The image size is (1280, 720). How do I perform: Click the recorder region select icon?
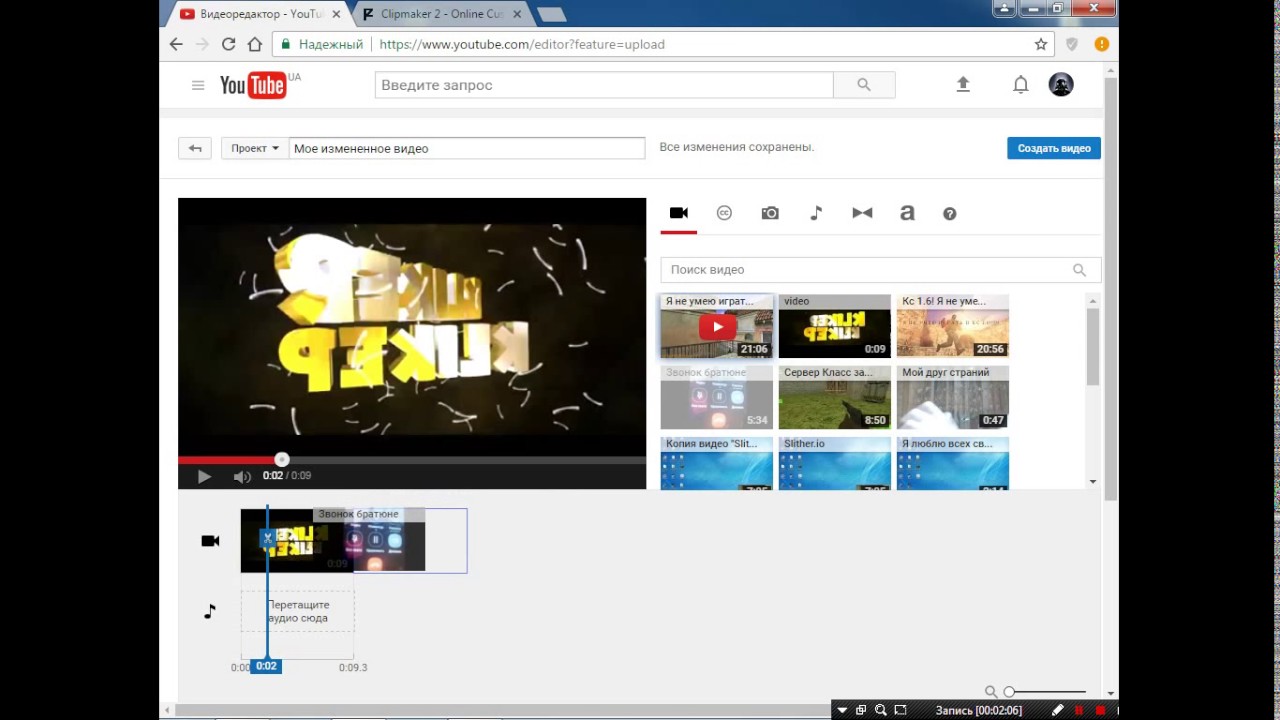(x=900, y=710)
